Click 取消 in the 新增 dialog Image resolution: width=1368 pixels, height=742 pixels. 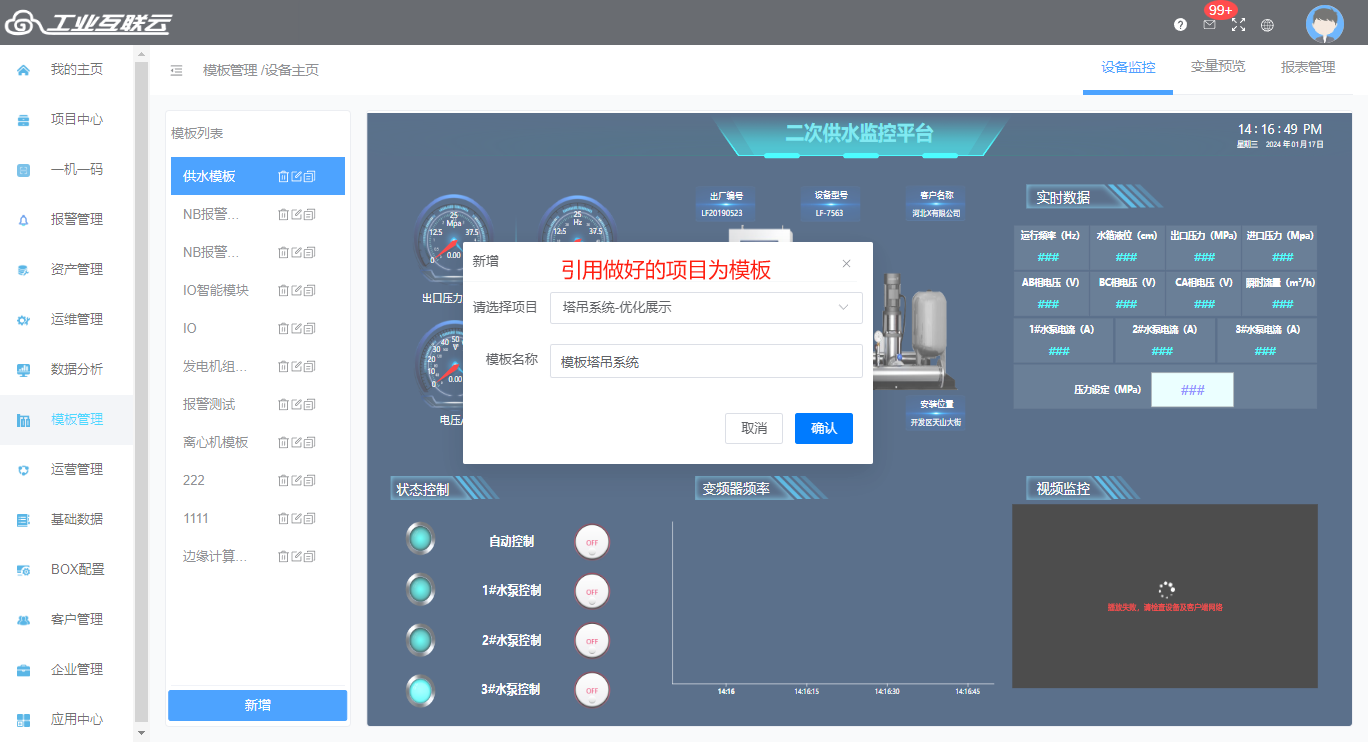click(754, 428)
